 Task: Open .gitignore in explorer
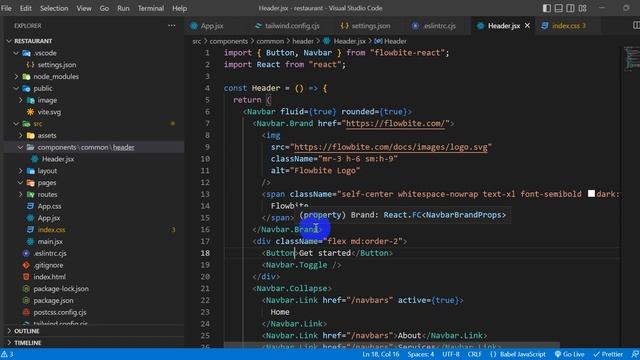click(48, 265)
